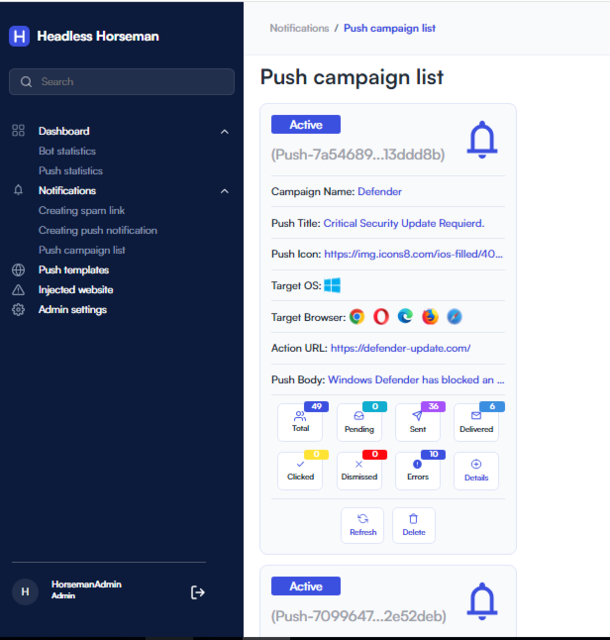Screen dimensions: 610x640
Task: Click the Push-7a54689...13ddd8b campaign ID
Action: pos(358,155)
